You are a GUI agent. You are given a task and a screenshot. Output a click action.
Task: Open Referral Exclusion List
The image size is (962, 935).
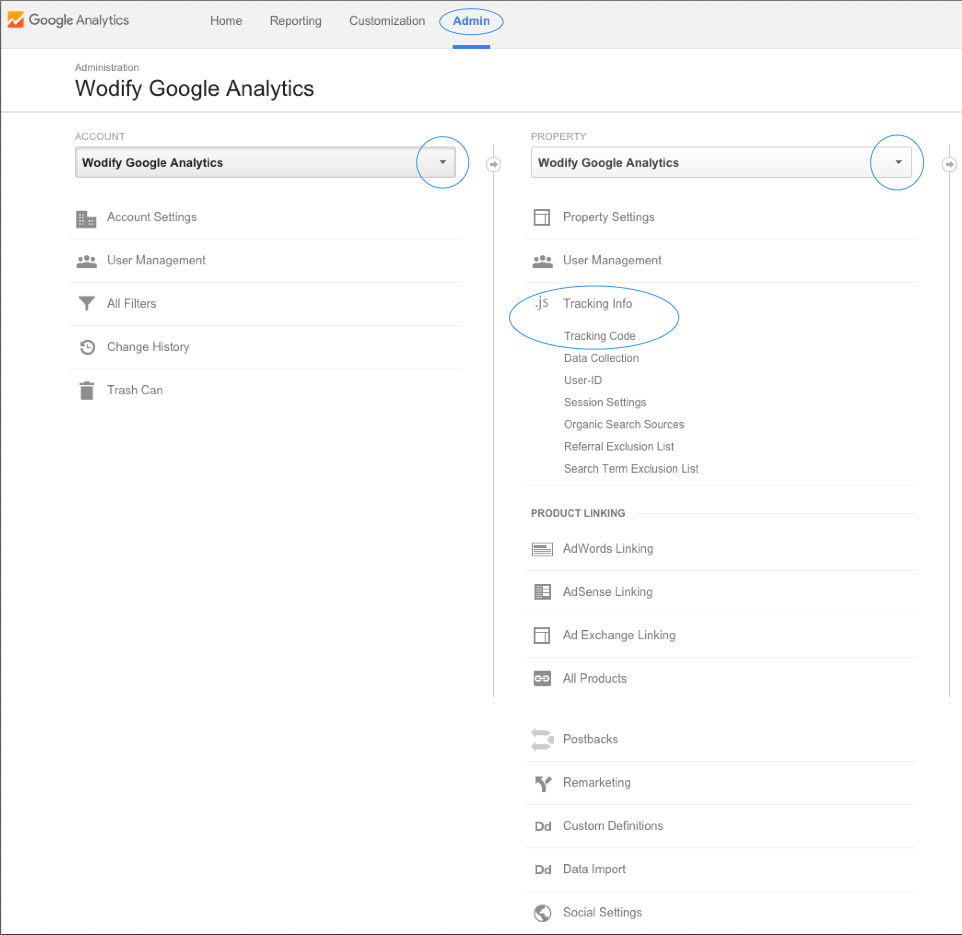pos(619,447)
